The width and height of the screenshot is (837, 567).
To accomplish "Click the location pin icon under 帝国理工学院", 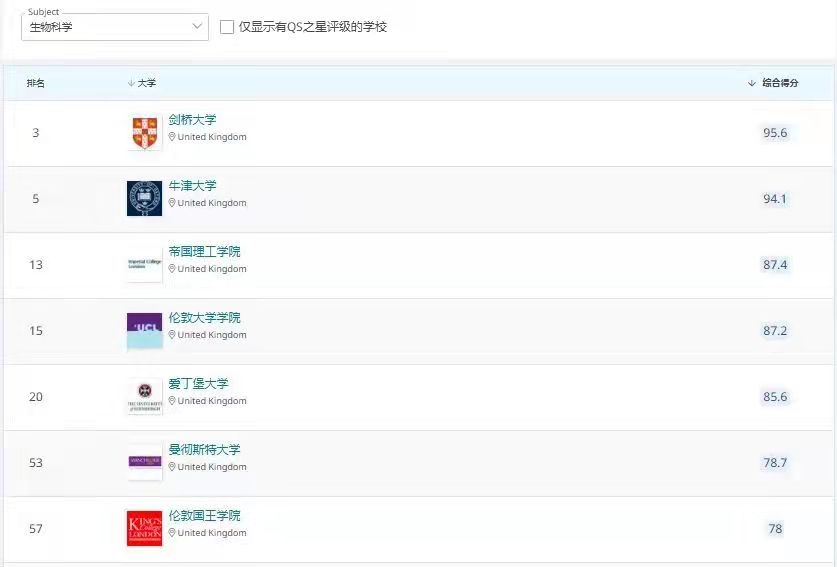I will 172,269.
